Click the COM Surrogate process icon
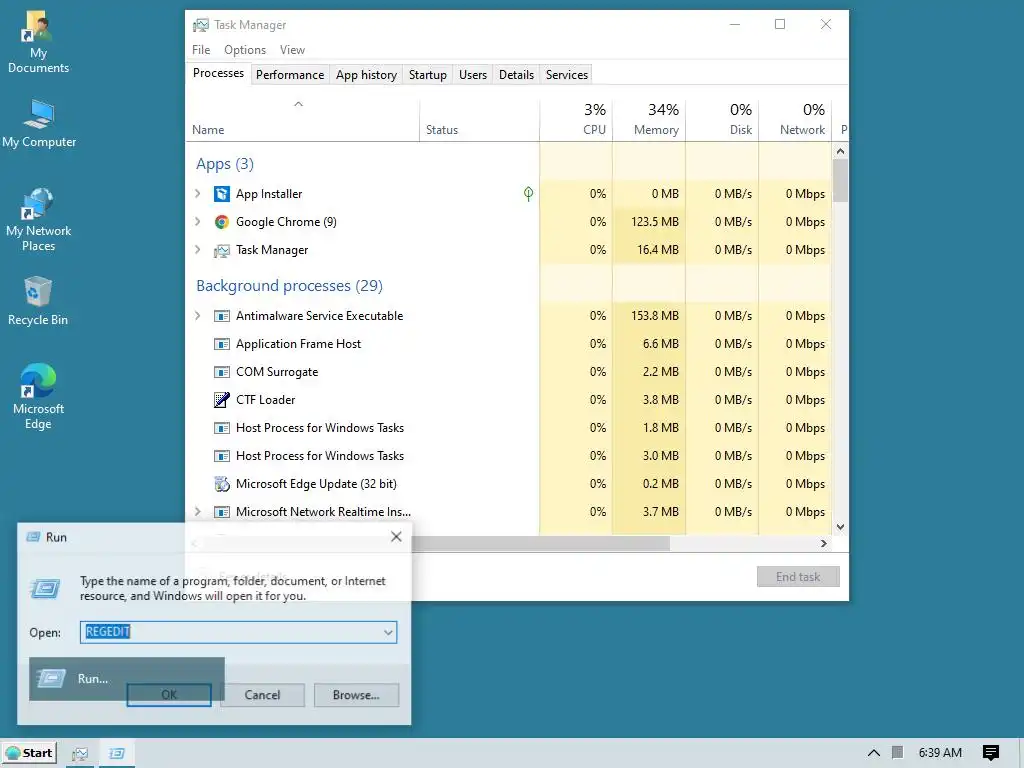Image resolution: width=1024 pixels, height=768 pixels. click(222, 372)
